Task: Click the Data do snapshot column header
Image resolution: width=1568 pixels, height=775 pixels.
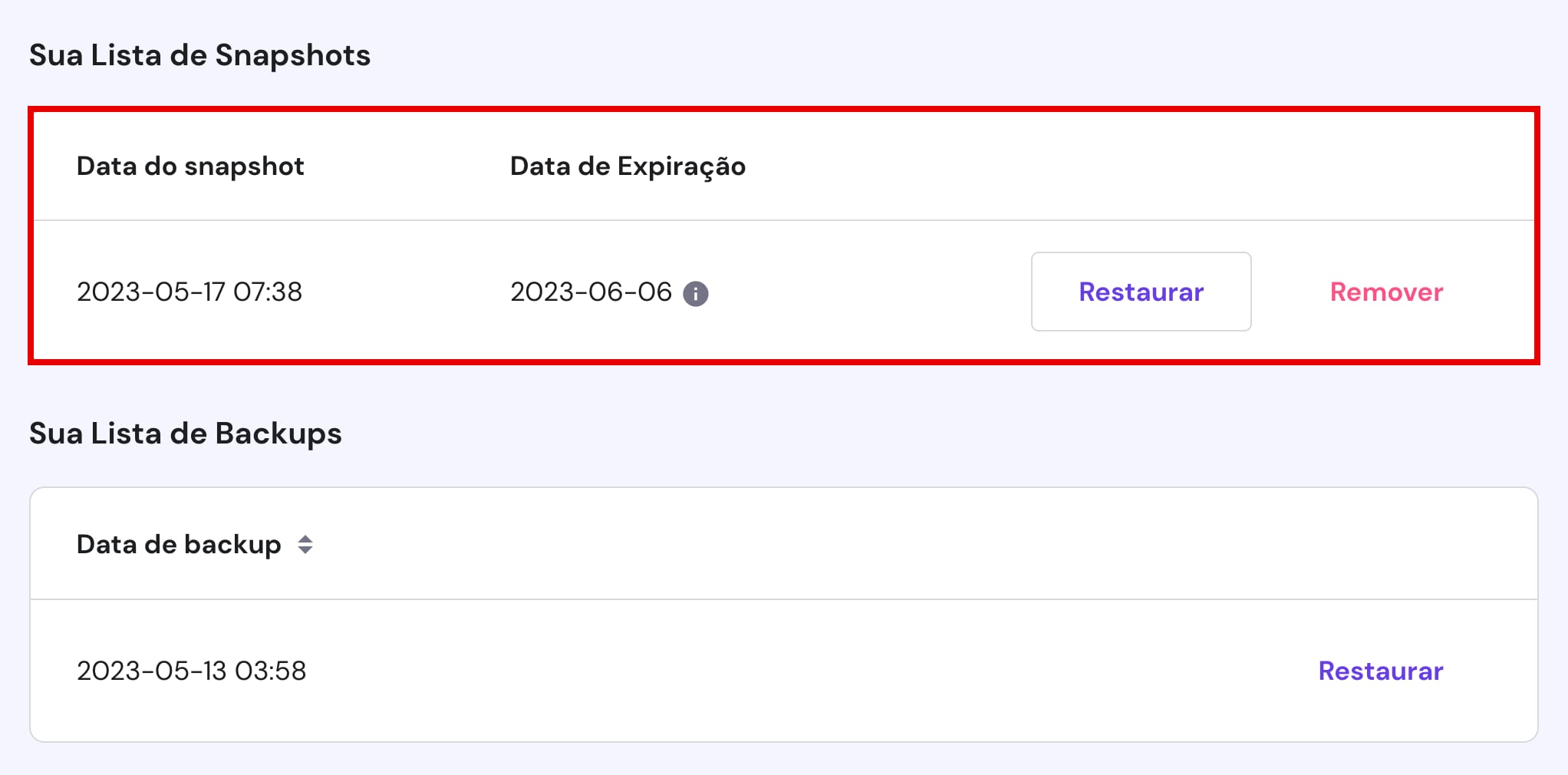Action: click(189, 166)
